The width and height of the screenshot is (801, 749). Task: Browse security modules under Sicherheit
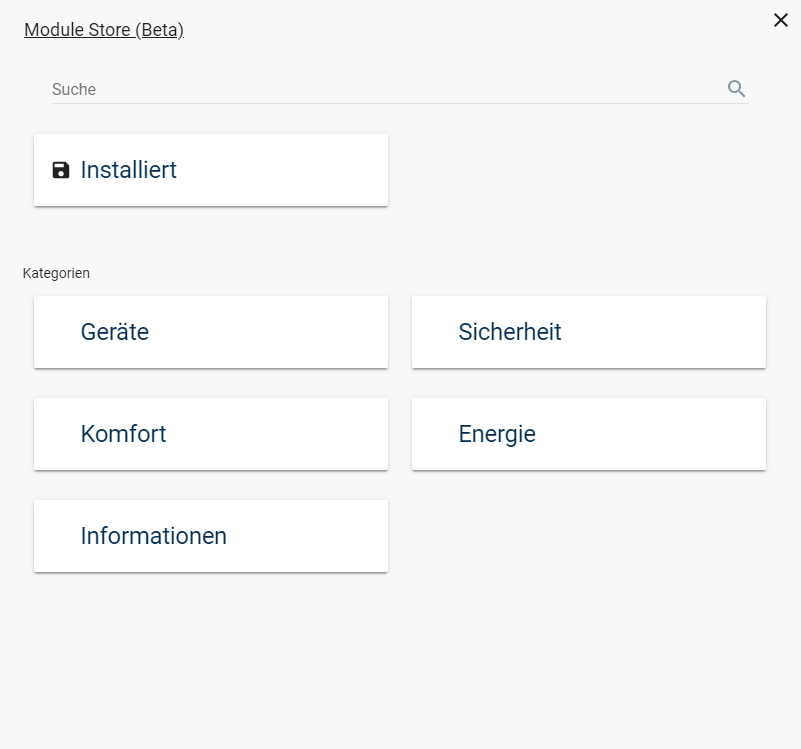pyautogui.click(x=588, y=331)
